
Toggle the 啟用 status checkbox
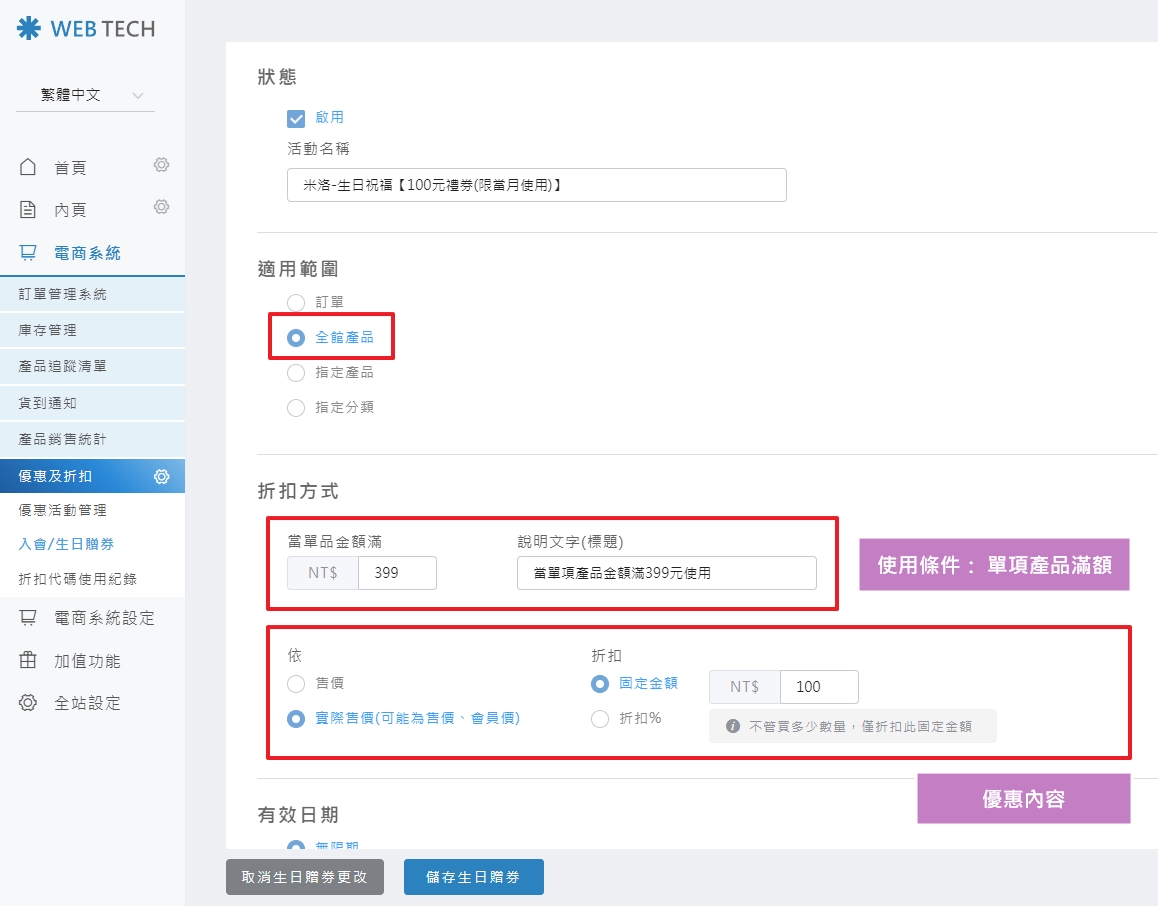pos(296,118)
